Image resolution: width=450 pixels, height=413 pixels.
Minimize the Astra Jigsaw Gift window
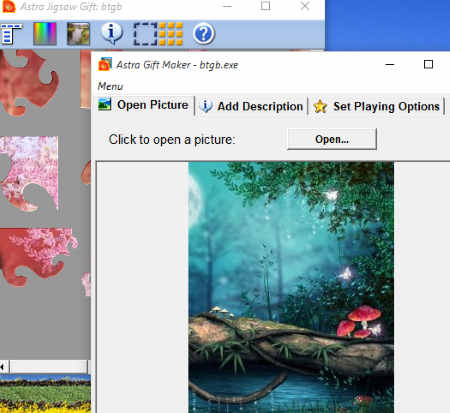(x=227, y=6)
